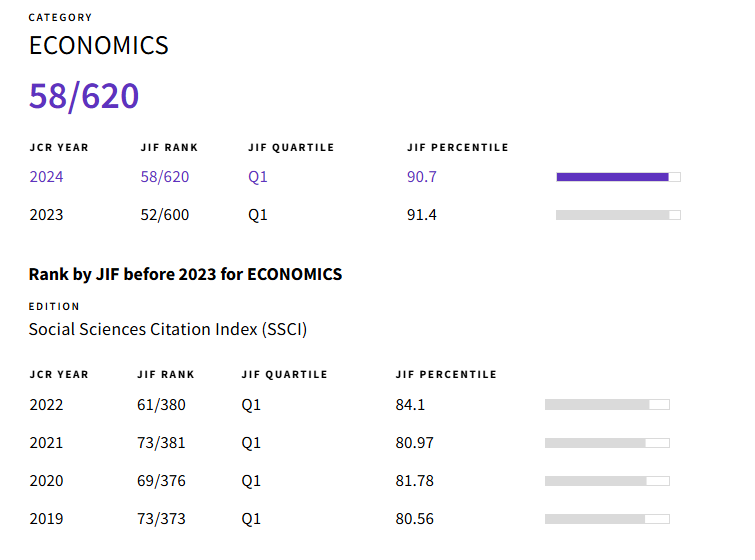Click the gray 2023 percentile bar

point(617,215)
